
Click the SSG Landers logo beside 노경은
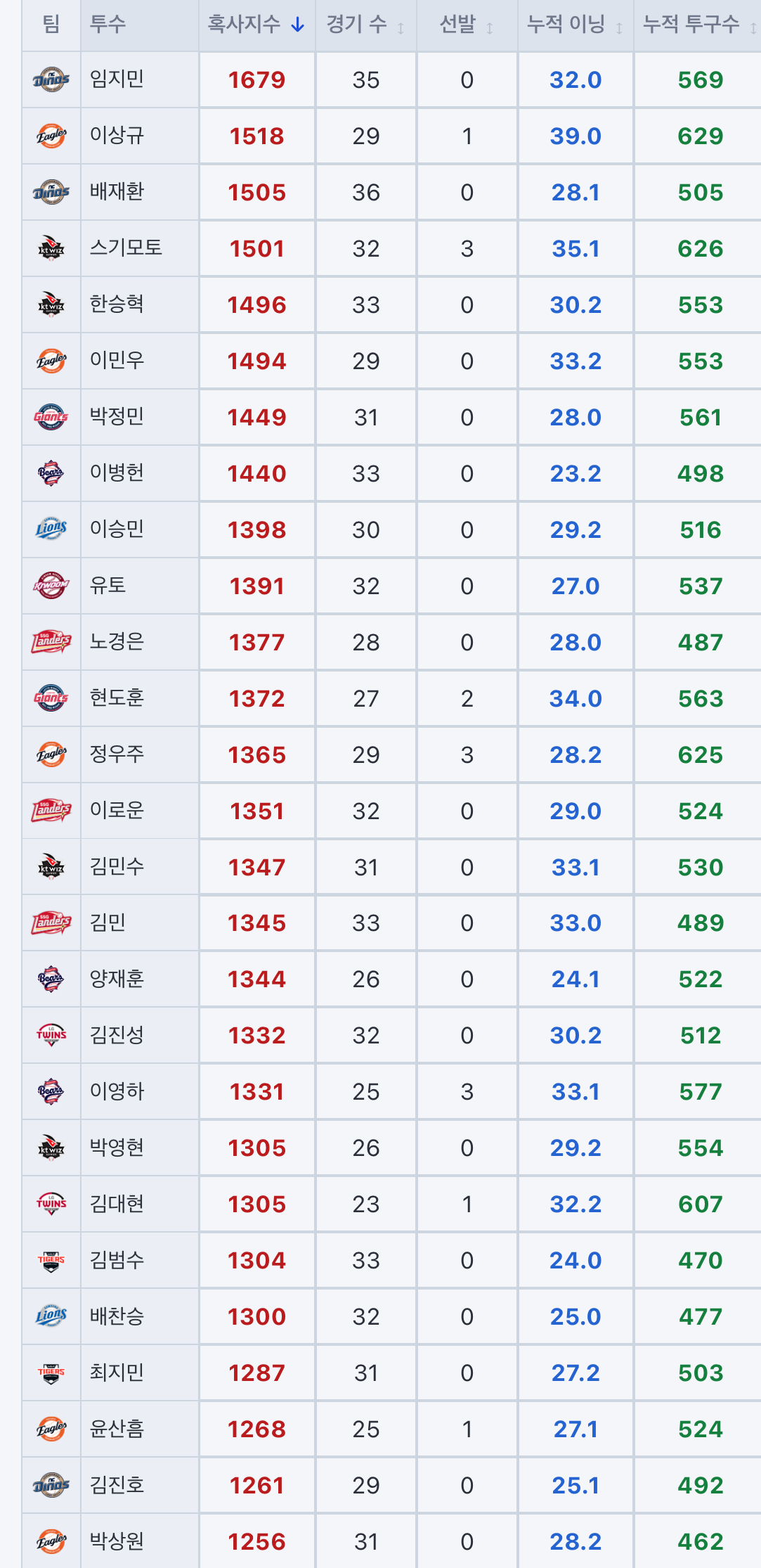51,642
